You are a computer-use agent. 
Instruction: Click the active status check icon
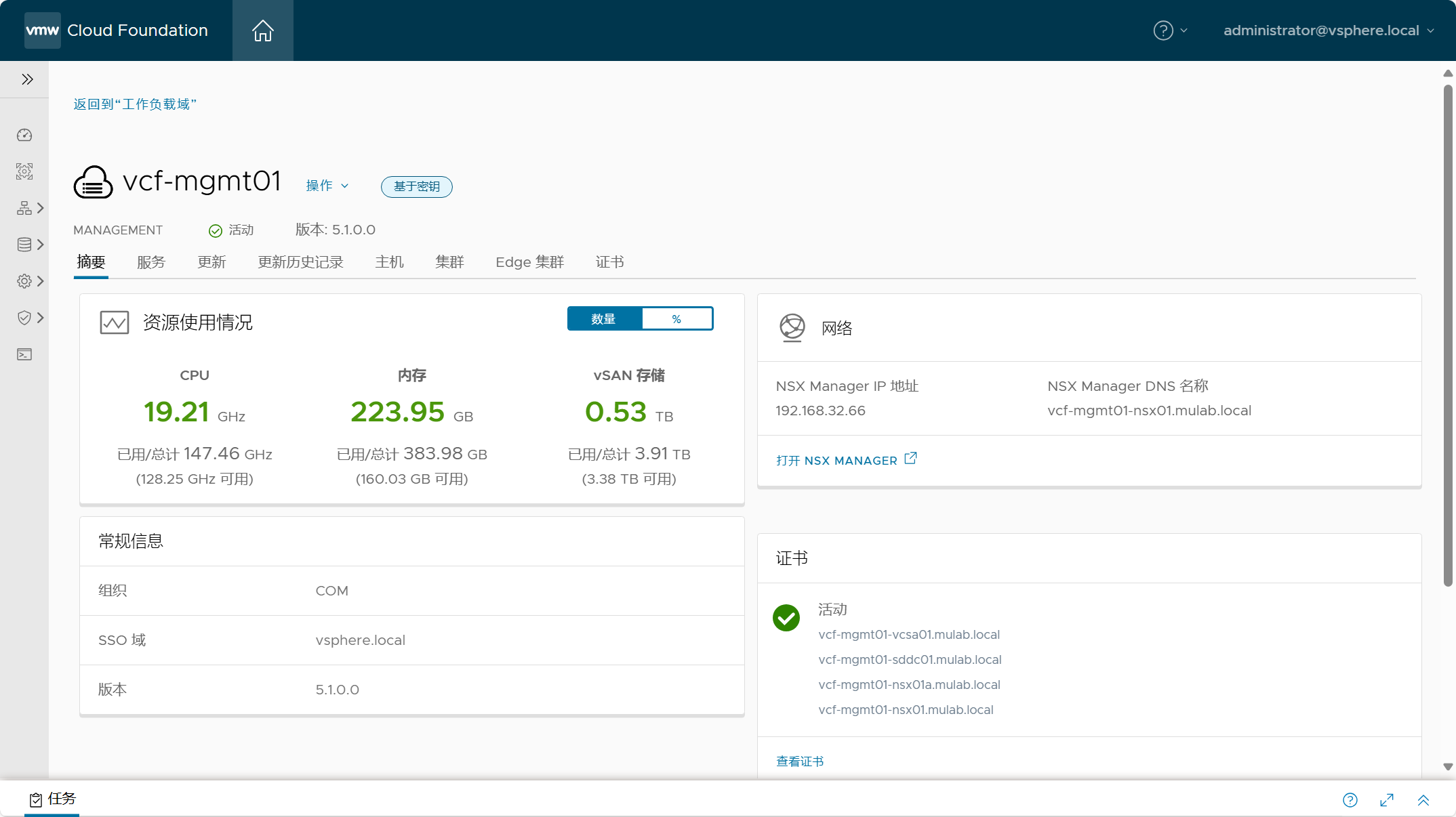pyautogui.click(x=216, y=231)
